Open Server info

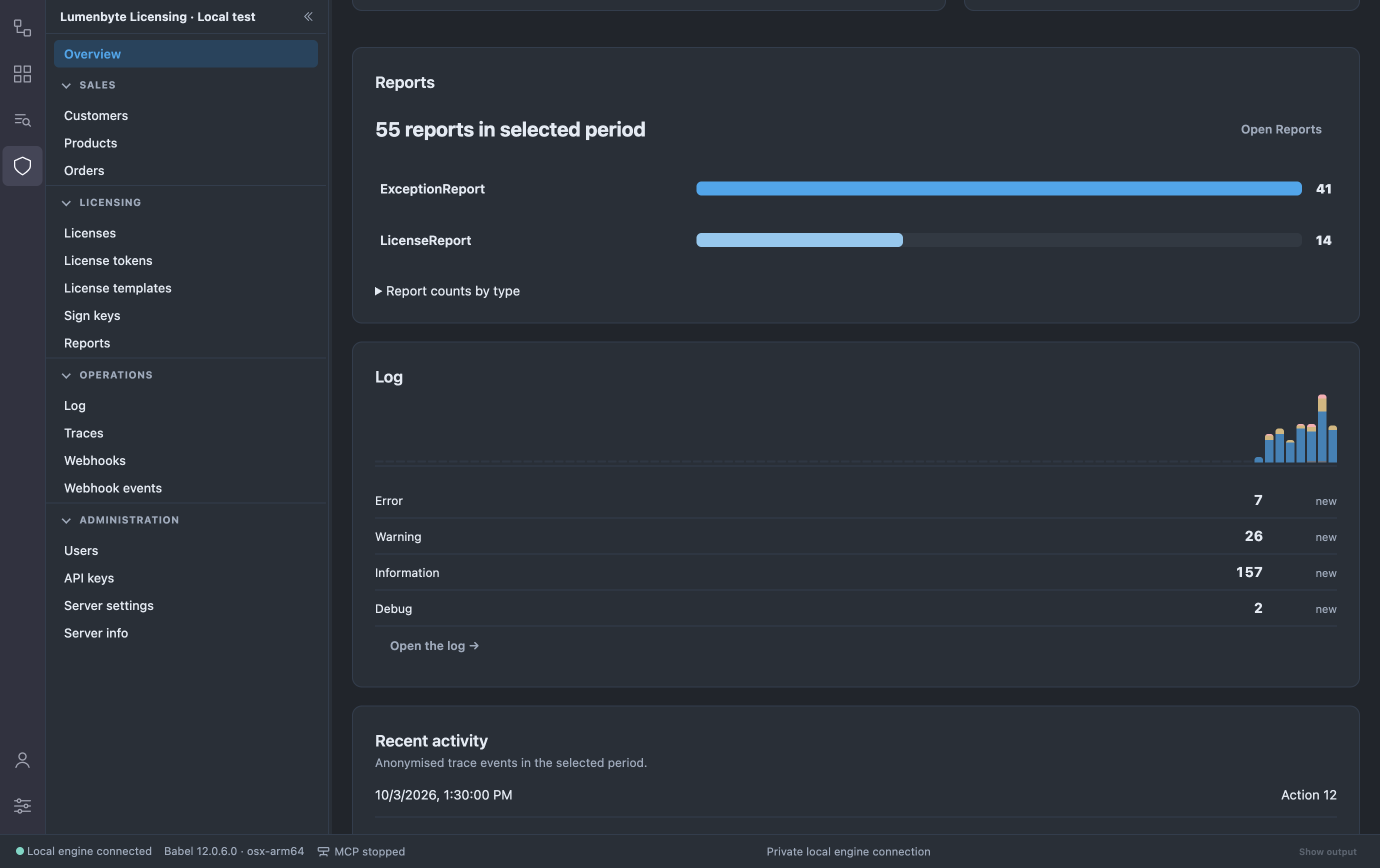click(x=185, y=633)
